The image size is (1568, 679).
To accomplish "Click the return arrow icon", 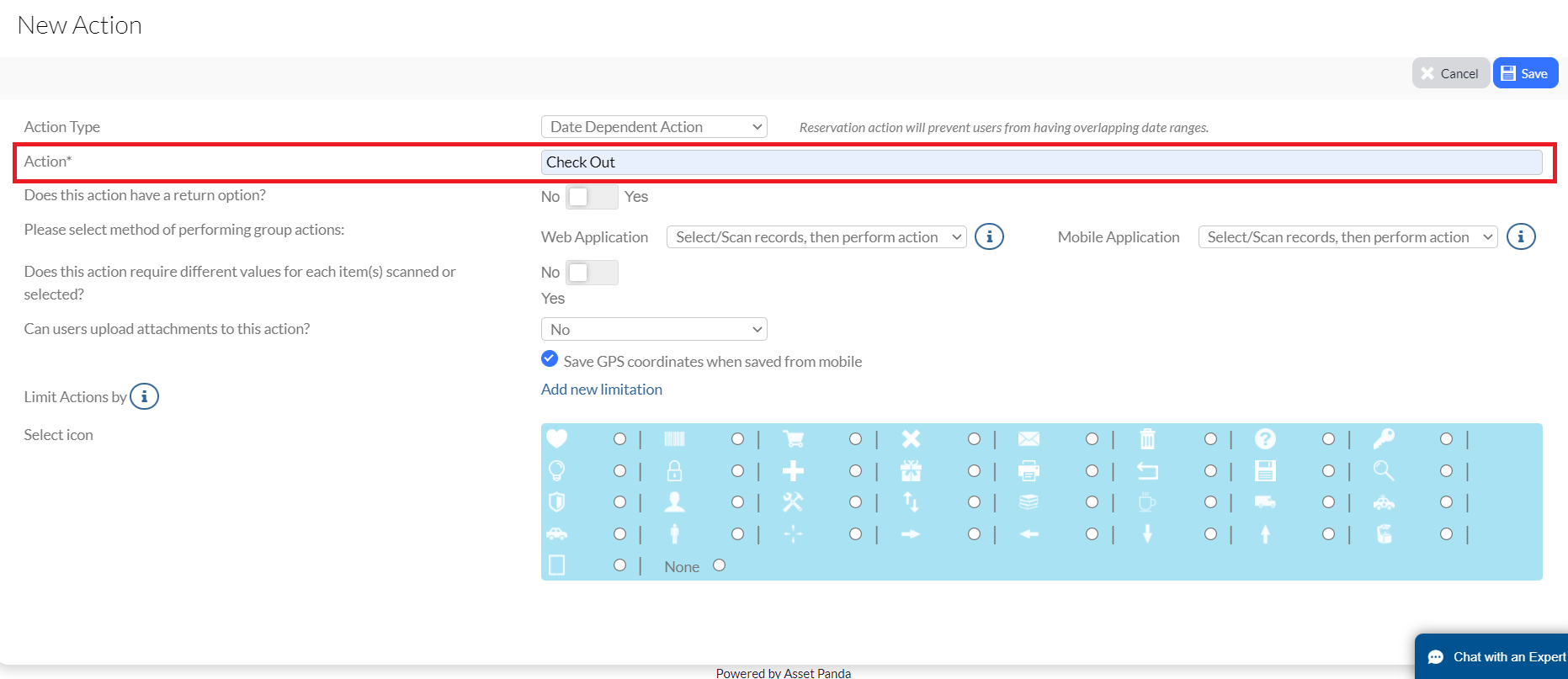I will click(x=1147, y=470).
